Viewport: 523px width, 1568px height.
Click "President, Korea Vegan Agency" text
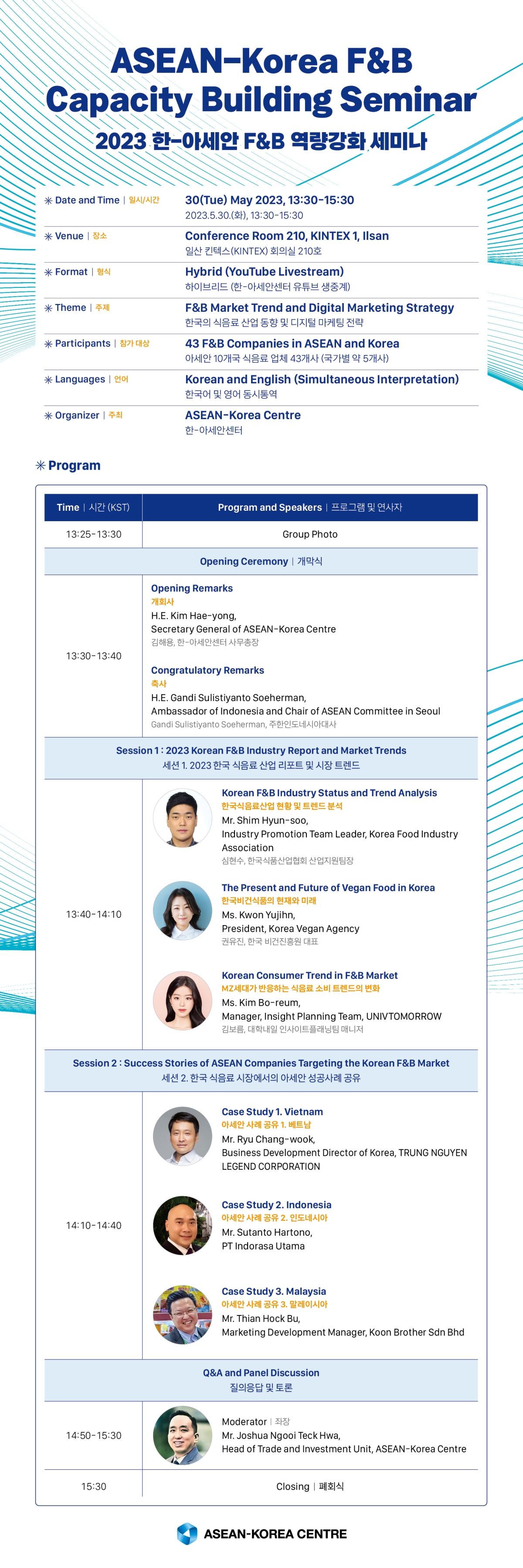[x=290, y=929]
